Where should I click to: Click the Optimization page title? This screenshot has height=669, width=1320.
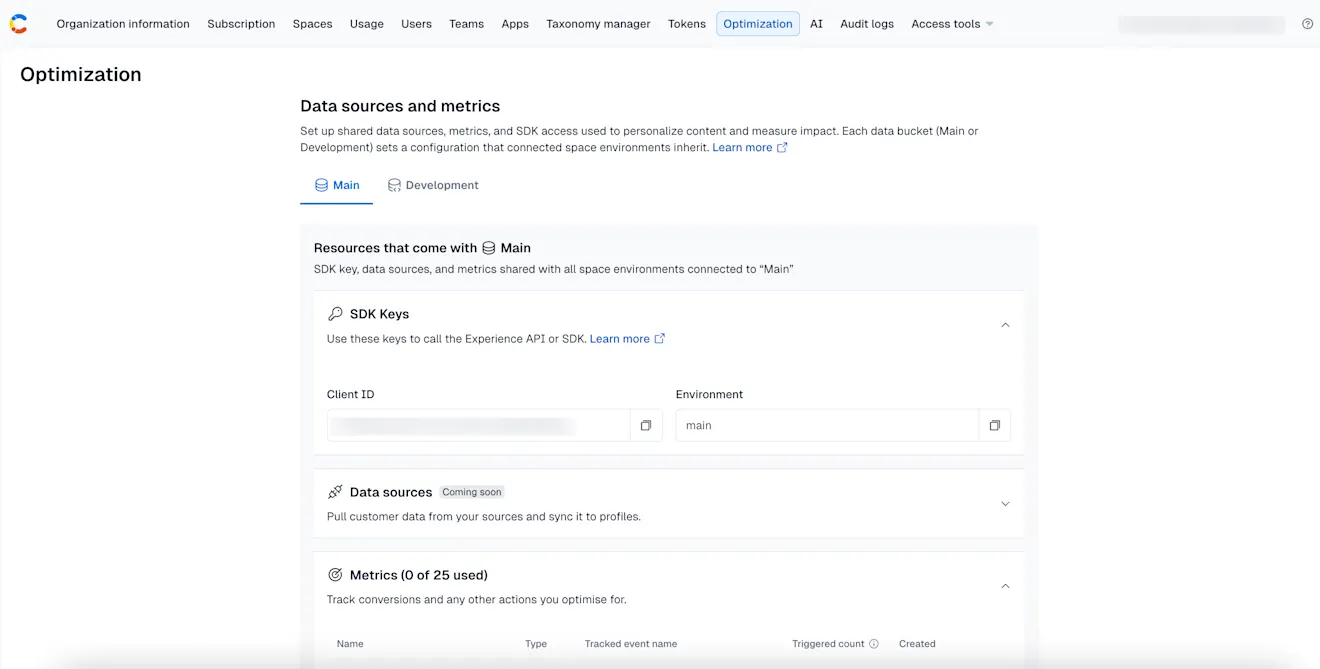(x=81, y=74)
